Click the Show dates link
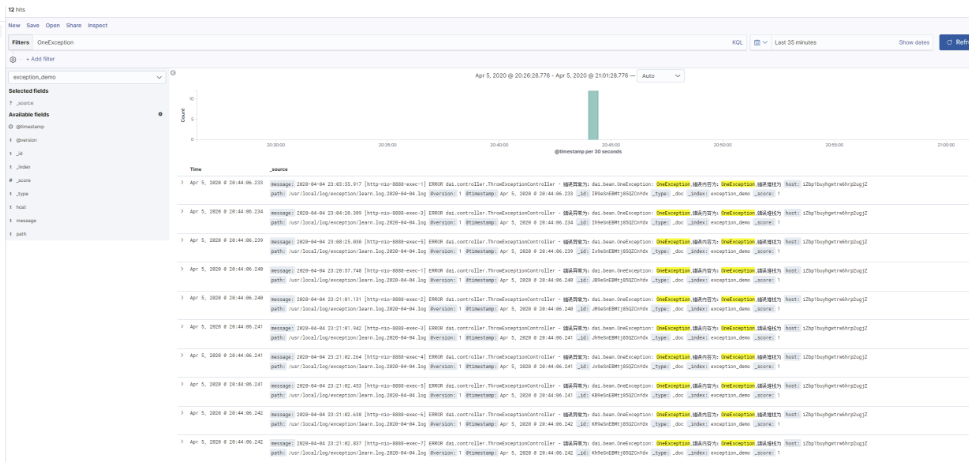Image resolution: width=969 pixels, height=473 pixels. [x=914, y=43]
